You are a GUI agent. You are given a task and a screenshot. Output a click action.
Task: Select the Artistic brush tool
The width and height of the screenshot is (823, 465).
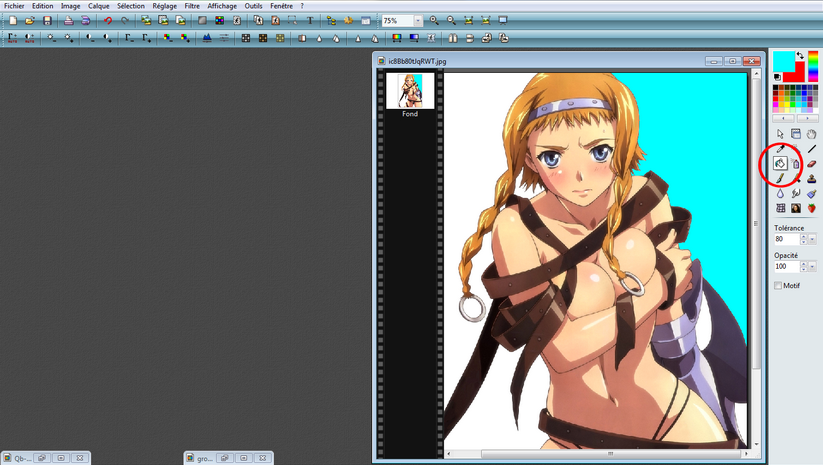811,194
